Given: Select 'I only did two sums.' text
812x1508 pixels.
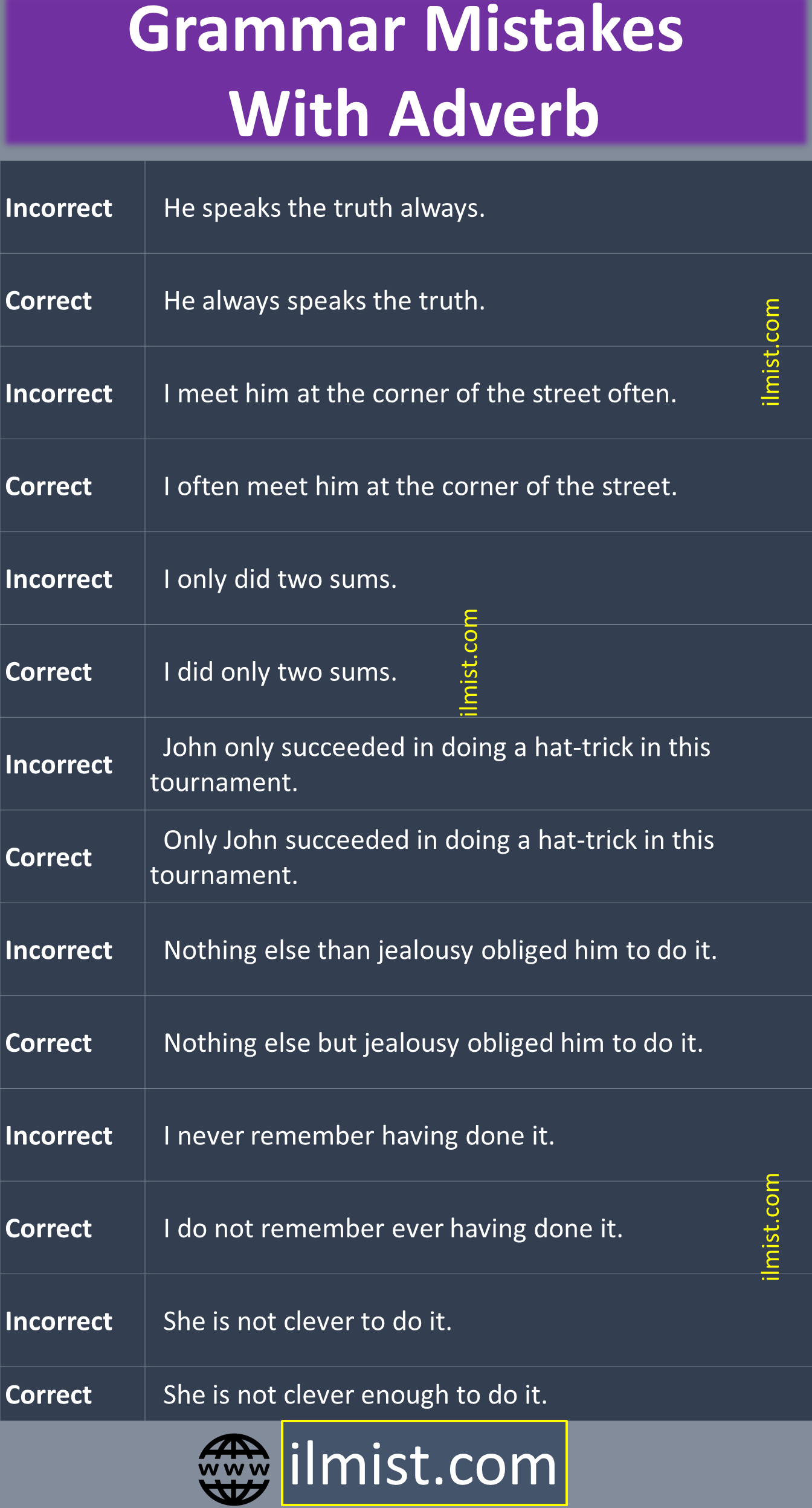Looking at the screenshot, I should point(280,579).
